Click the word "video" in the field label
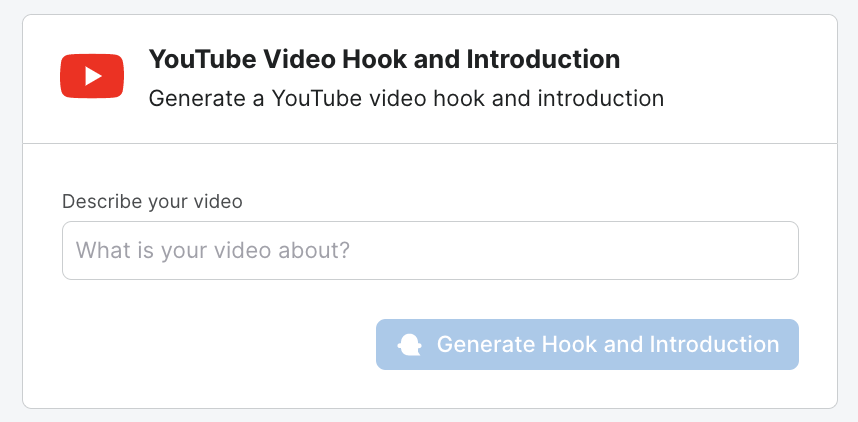The width and height of the screenshot is (858, 422). (x=219, y=201)
